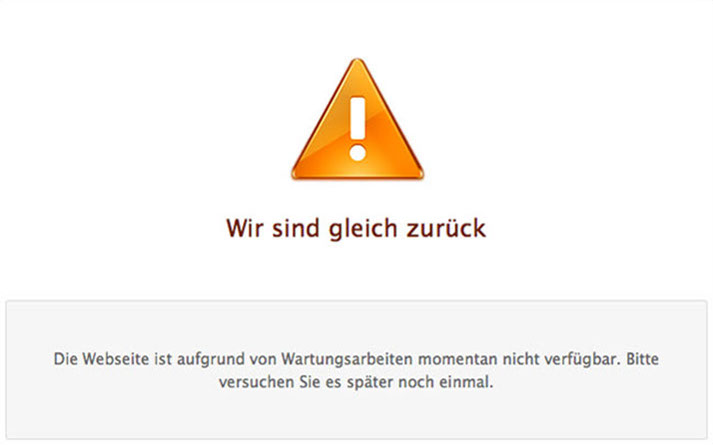Click the word "versuchen" in the message
The height and width of the screenshot is (445, 713).
[x=256, y=381]
